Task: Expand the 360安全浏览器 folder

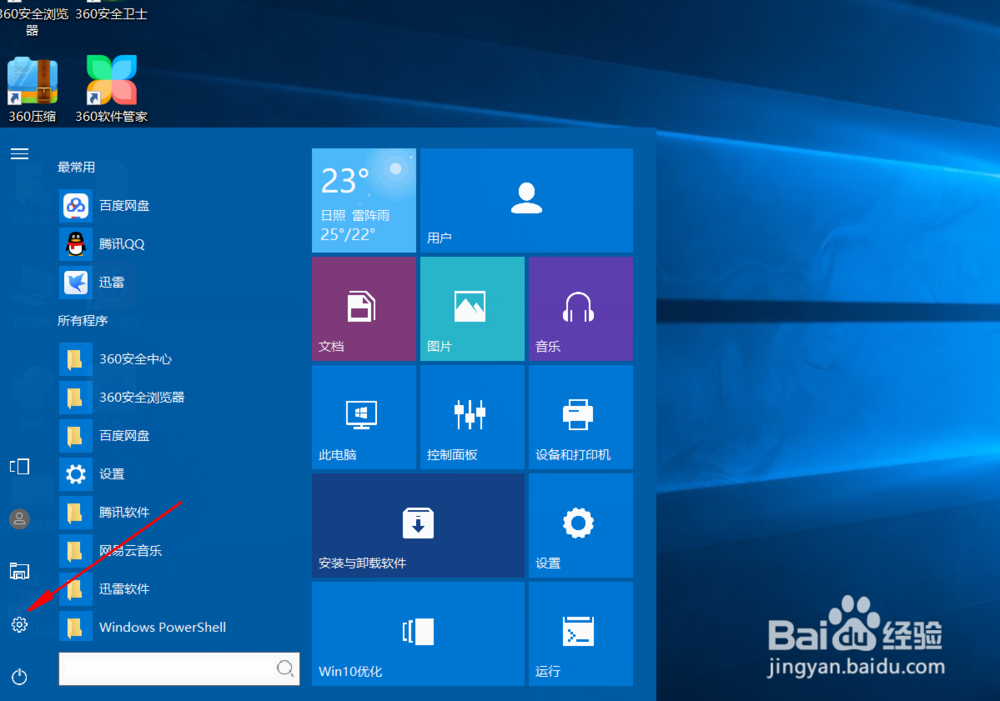Action: (x=179, y=397)
